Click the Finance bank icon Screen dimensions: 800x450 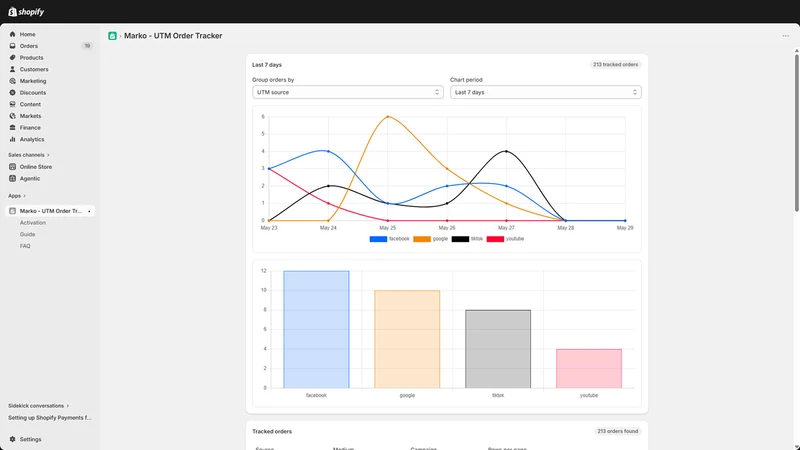pyautogui.click(x=13, y=128)
